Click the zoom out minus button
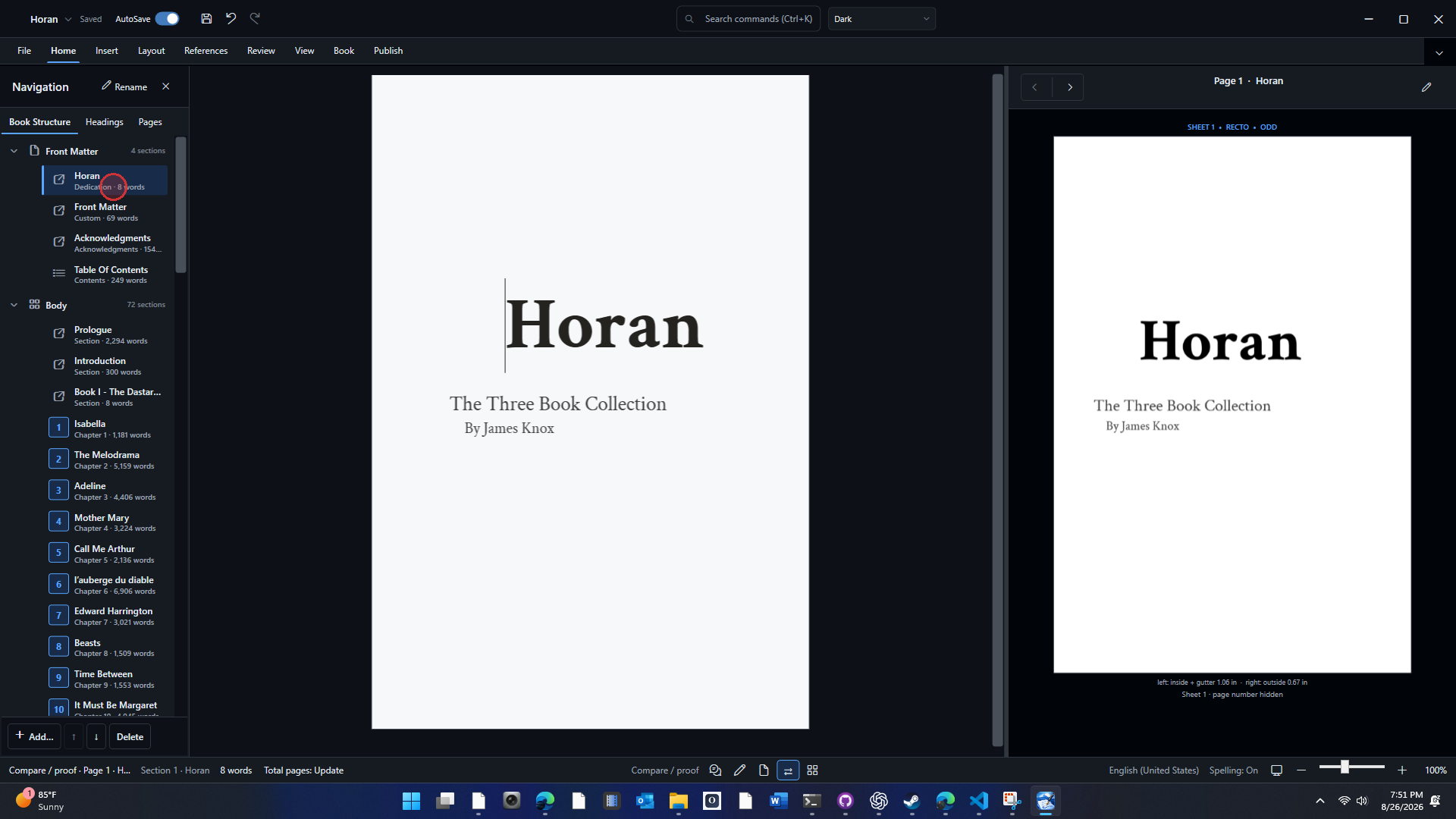The width and height of the screenshot is (1456, 819). pos(1301,770)
